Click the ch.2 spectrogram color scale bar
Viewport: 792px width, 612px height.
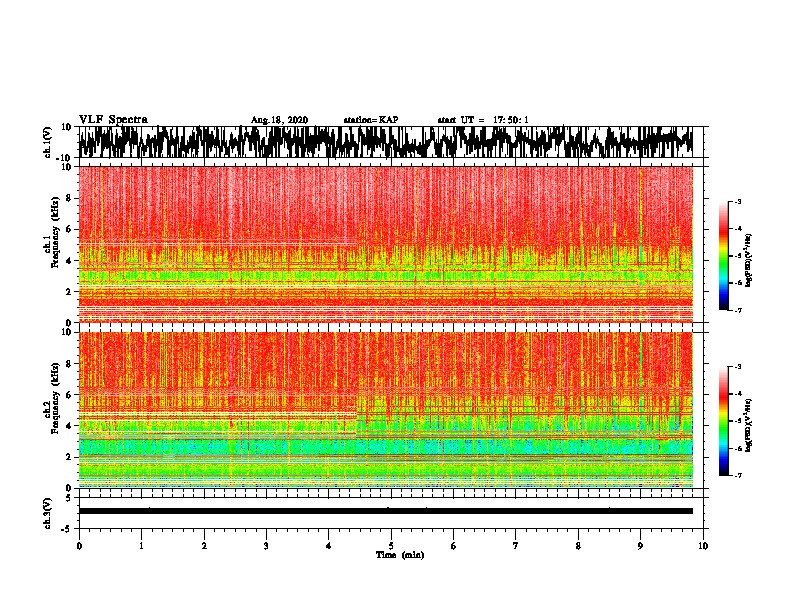click(723, 421)
